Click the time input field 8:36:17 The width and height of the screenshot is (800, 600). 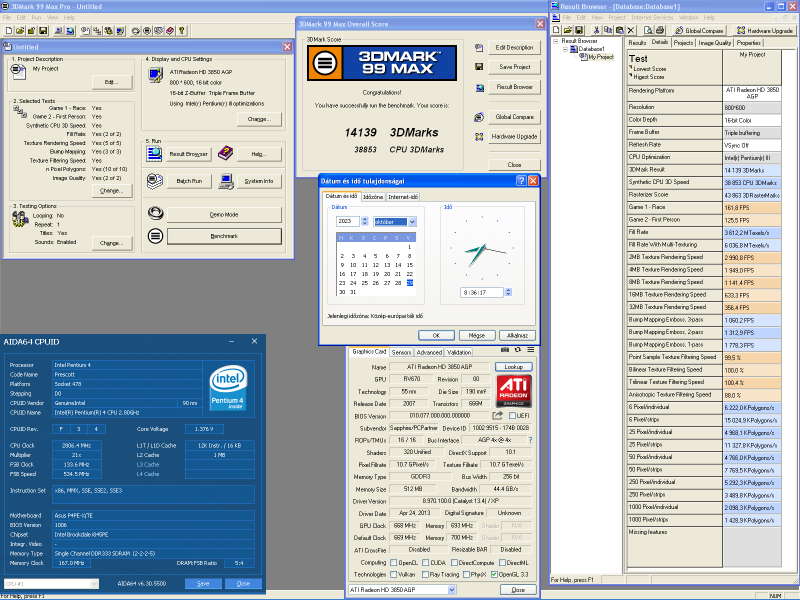(482, 292)
